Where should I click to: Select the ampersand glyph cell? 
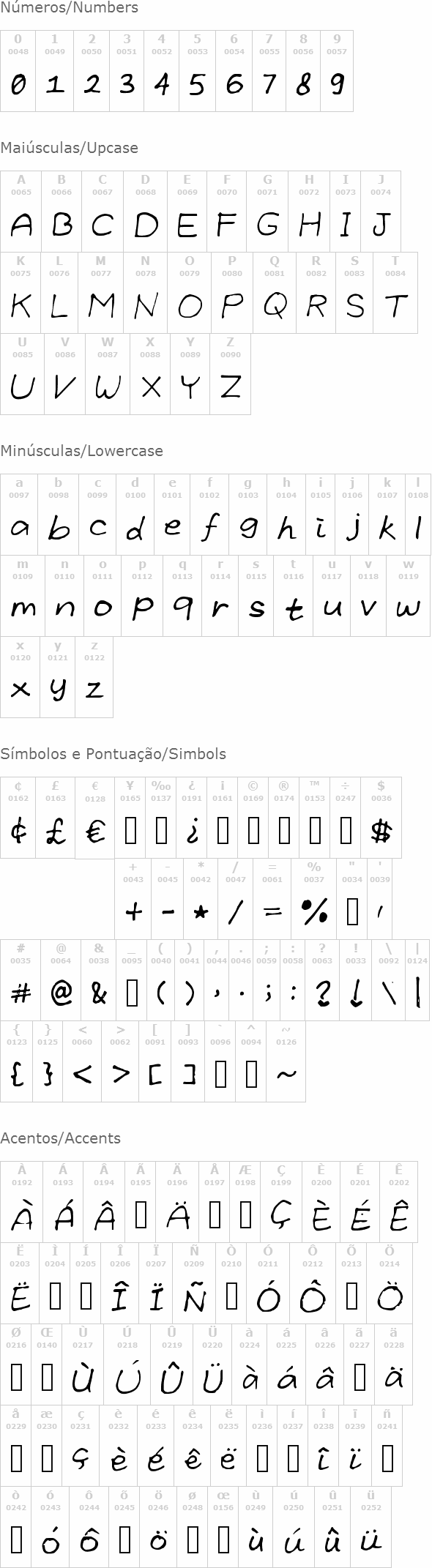(99, 980)
